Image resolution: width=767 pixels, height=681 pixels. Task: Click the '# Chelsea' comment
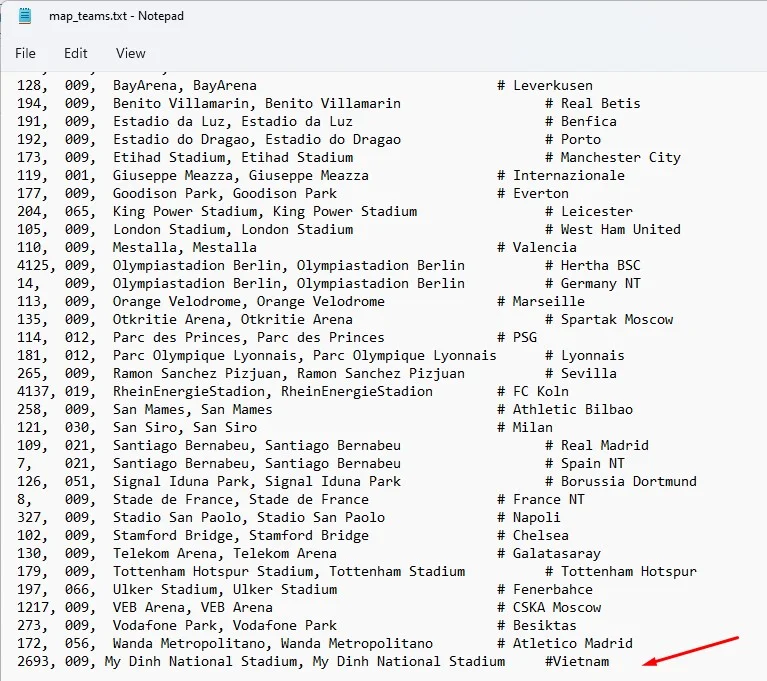tap(533, 536)
